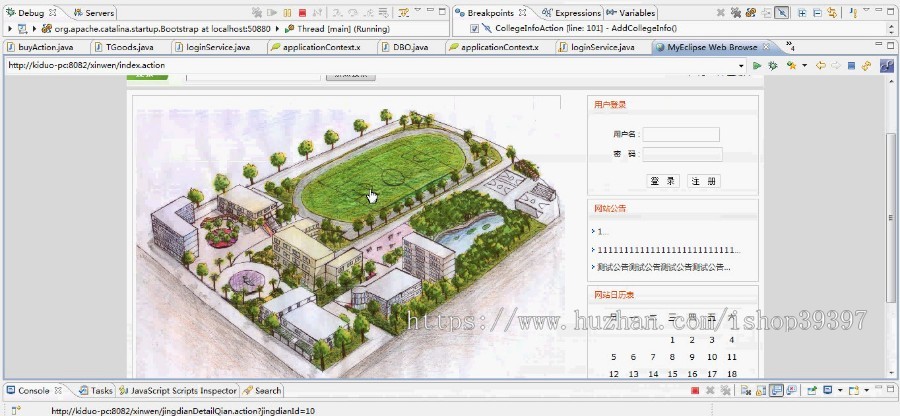Image resolution: width=900 pixels, height=416 pixels.
Task: Click the browser favorites star icon
Action: [x=792, y=66]
